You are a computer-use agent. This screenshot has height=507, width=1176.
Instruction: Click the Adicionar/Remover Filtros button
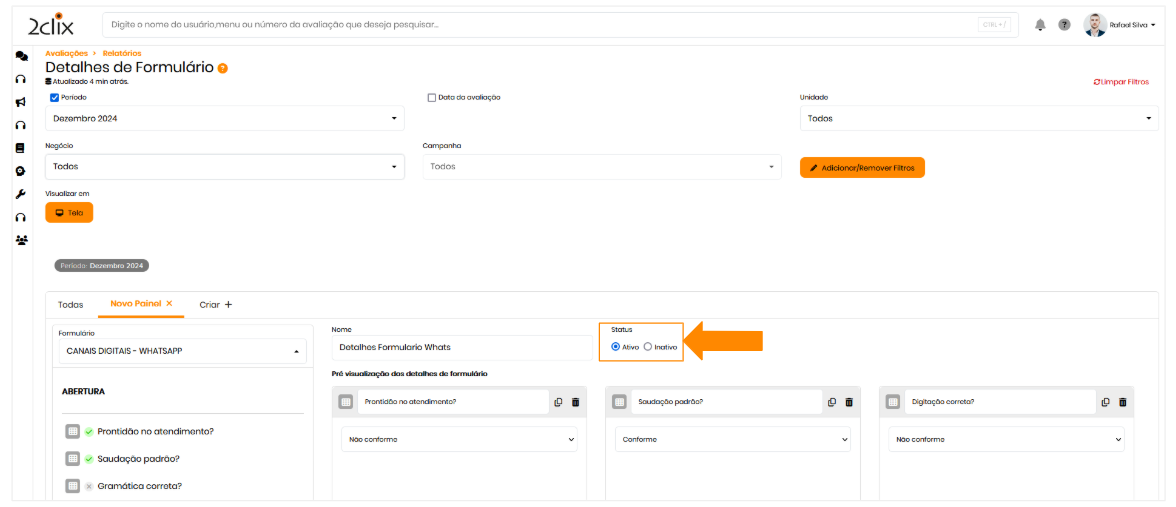coord(862,168)
